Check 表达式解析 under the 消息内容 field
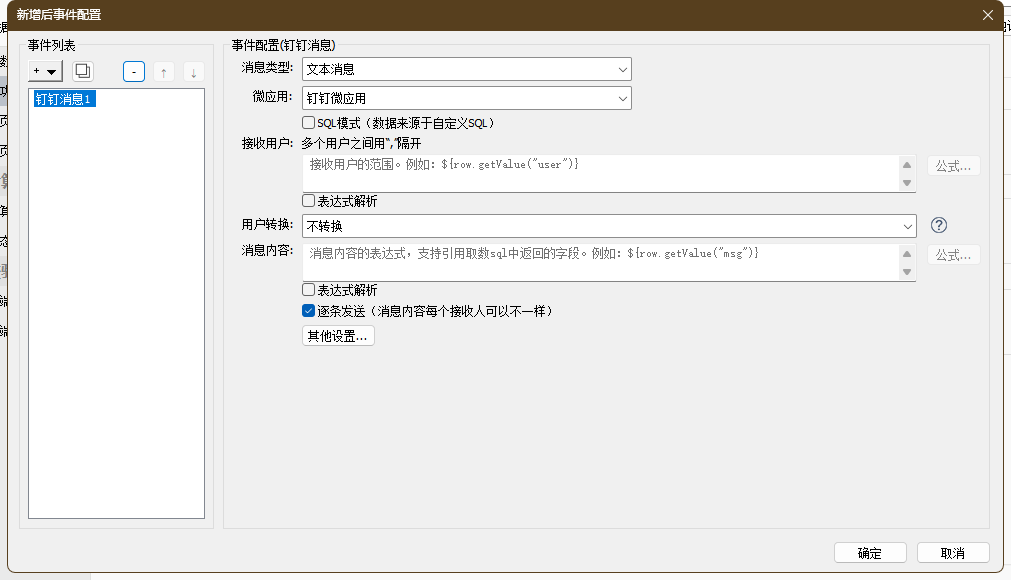 [309, 290]
